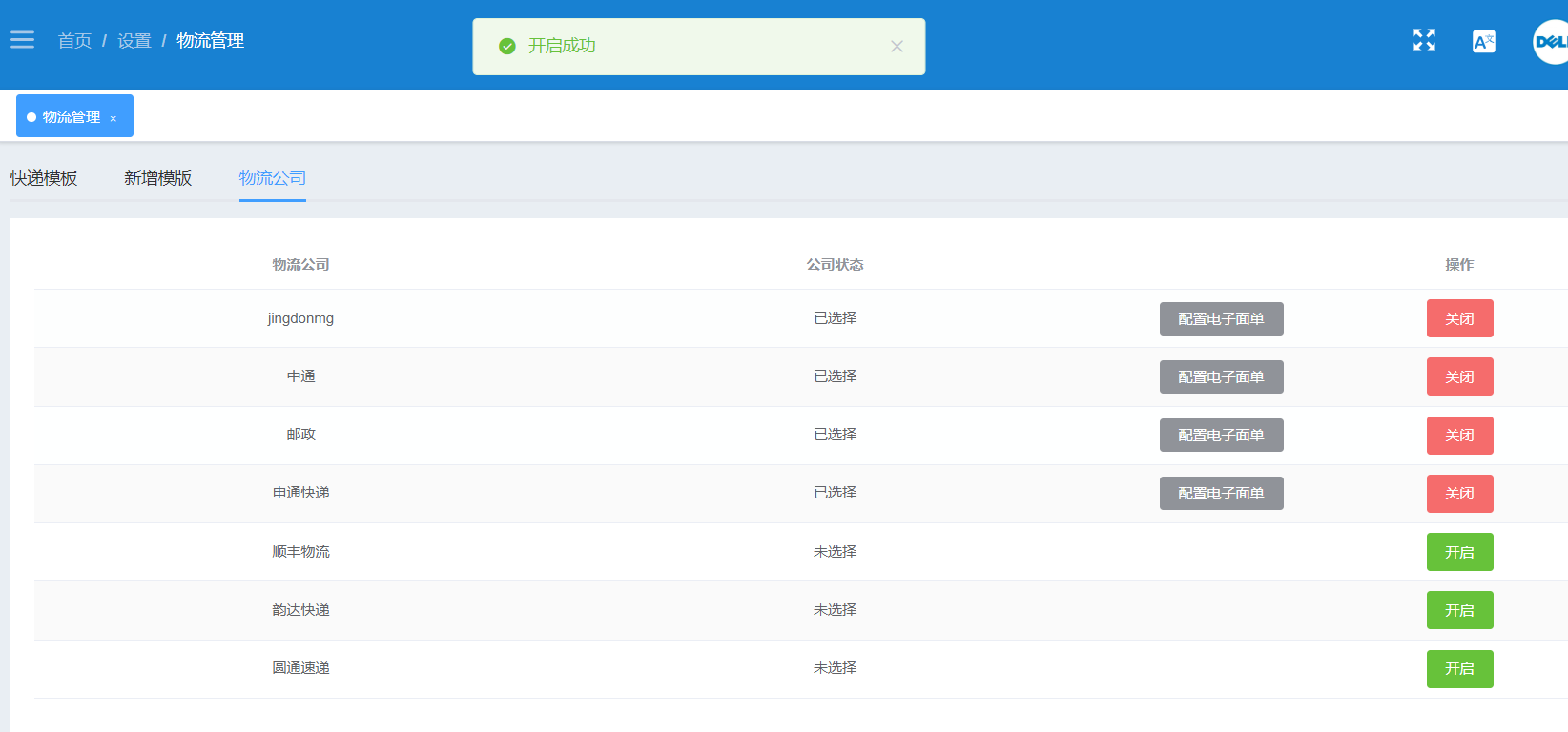The image size is (1568, 732).
Task: Dismiss the 开启成功 notification
Action: click(897, 46)
